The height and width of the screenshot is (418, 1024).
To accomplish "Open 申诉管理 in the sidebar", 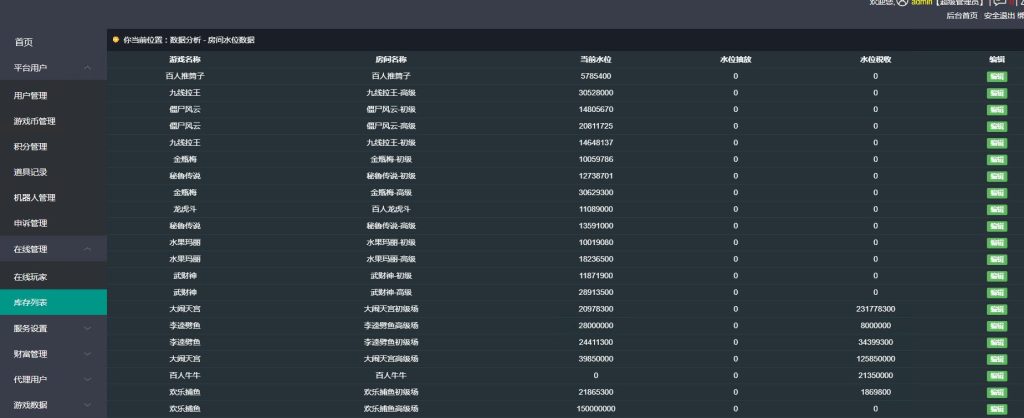I will (x=31, y=223).
